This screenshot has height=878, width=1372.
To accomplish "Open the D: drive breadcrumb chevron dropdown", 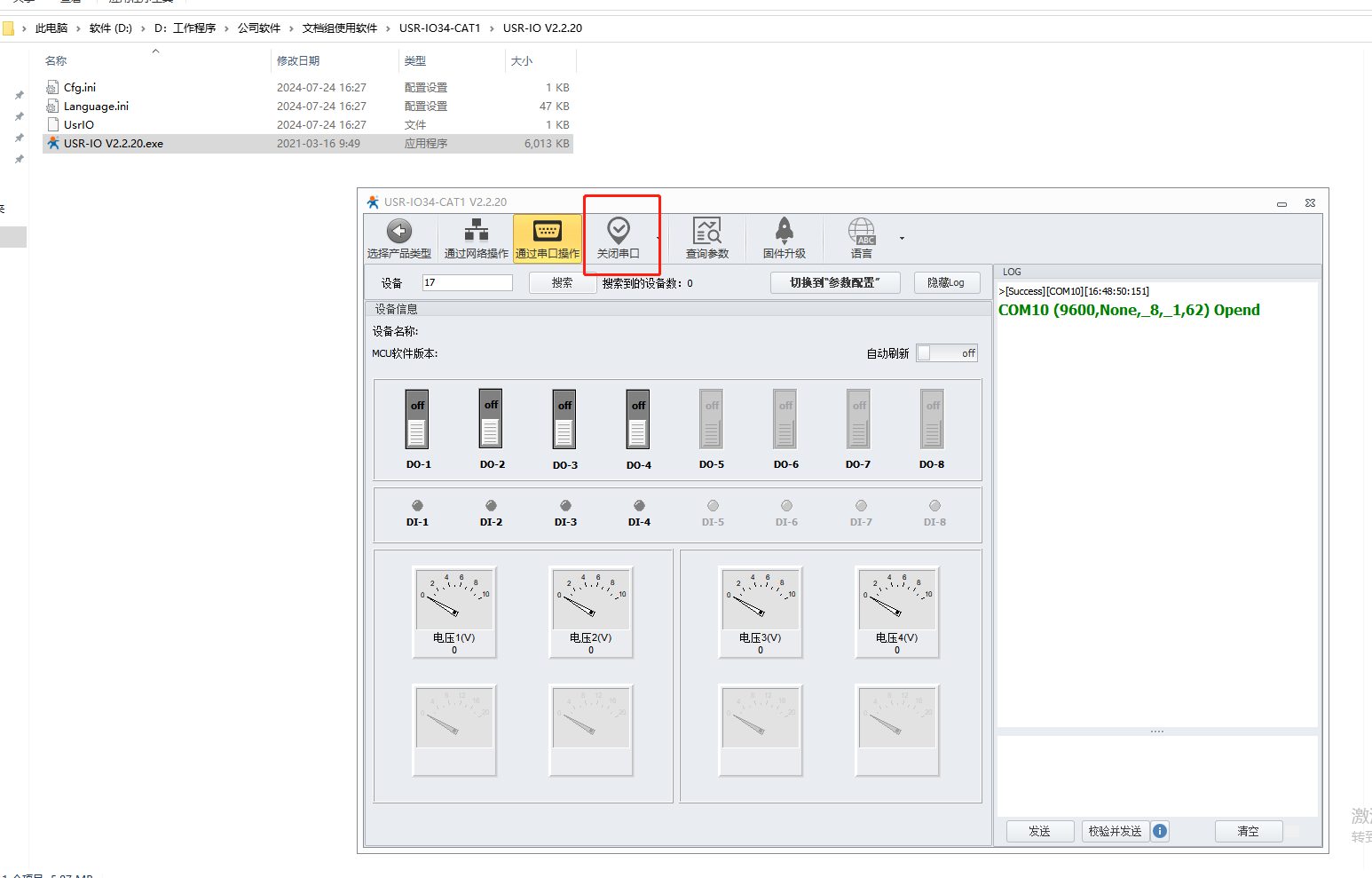I will [x=143, y=28].
